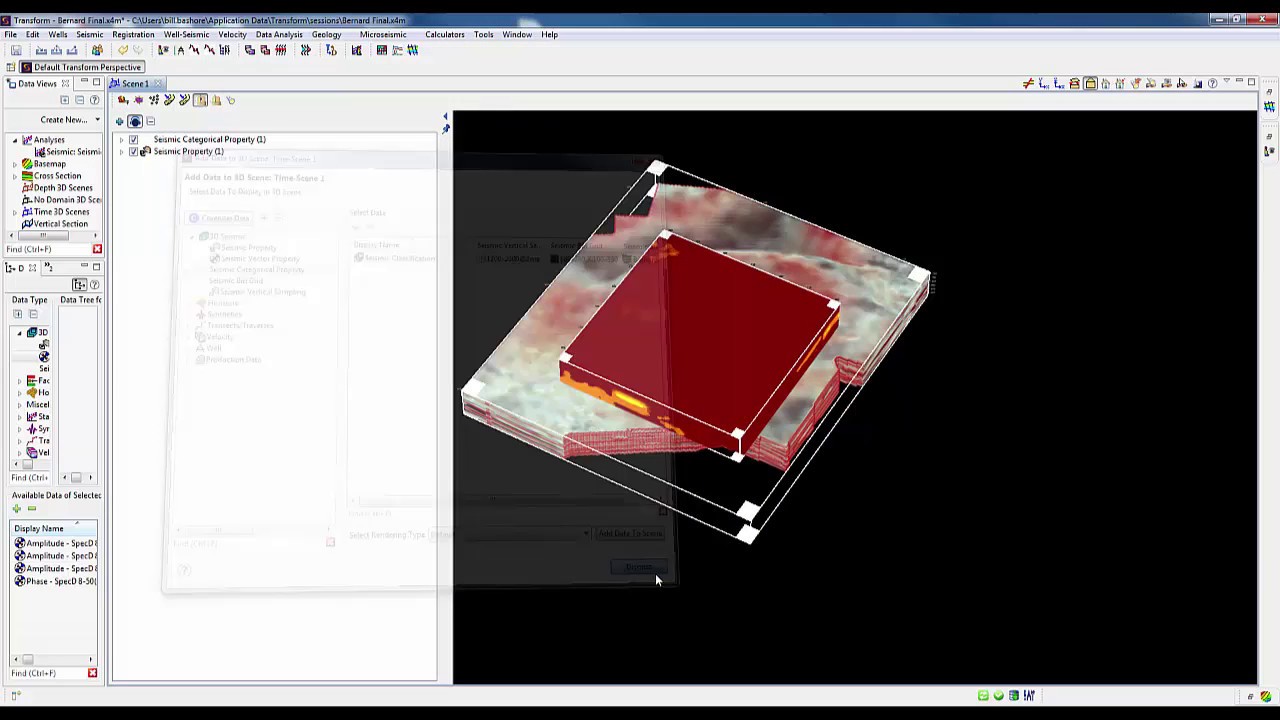The width and height of the screenshot is (1280, 720).
Task: Click the Collapse All minus icon in Data Views
Action: [x=80, y=100]
